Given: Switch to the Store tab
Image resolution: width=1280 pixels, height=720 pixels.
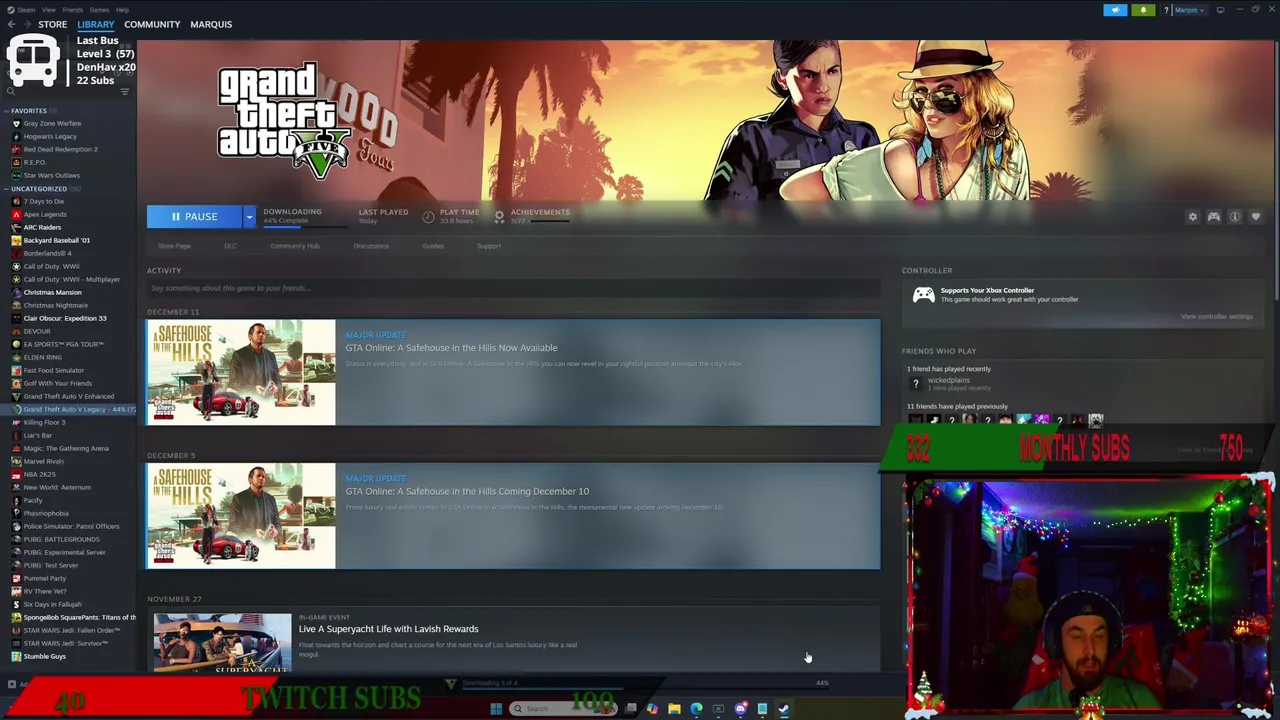Looking at the screenshot, I should click(x=52, y=24).
